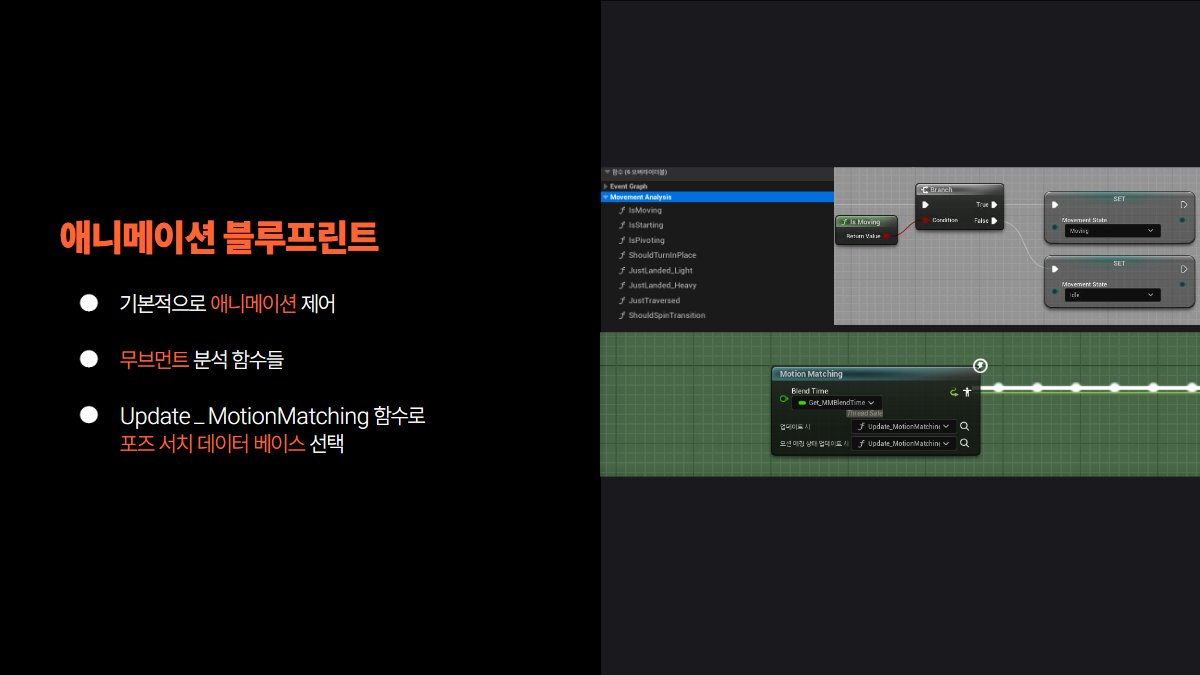
Task: Select the JustLanded_Heavy function
Action: pos(662,285)
